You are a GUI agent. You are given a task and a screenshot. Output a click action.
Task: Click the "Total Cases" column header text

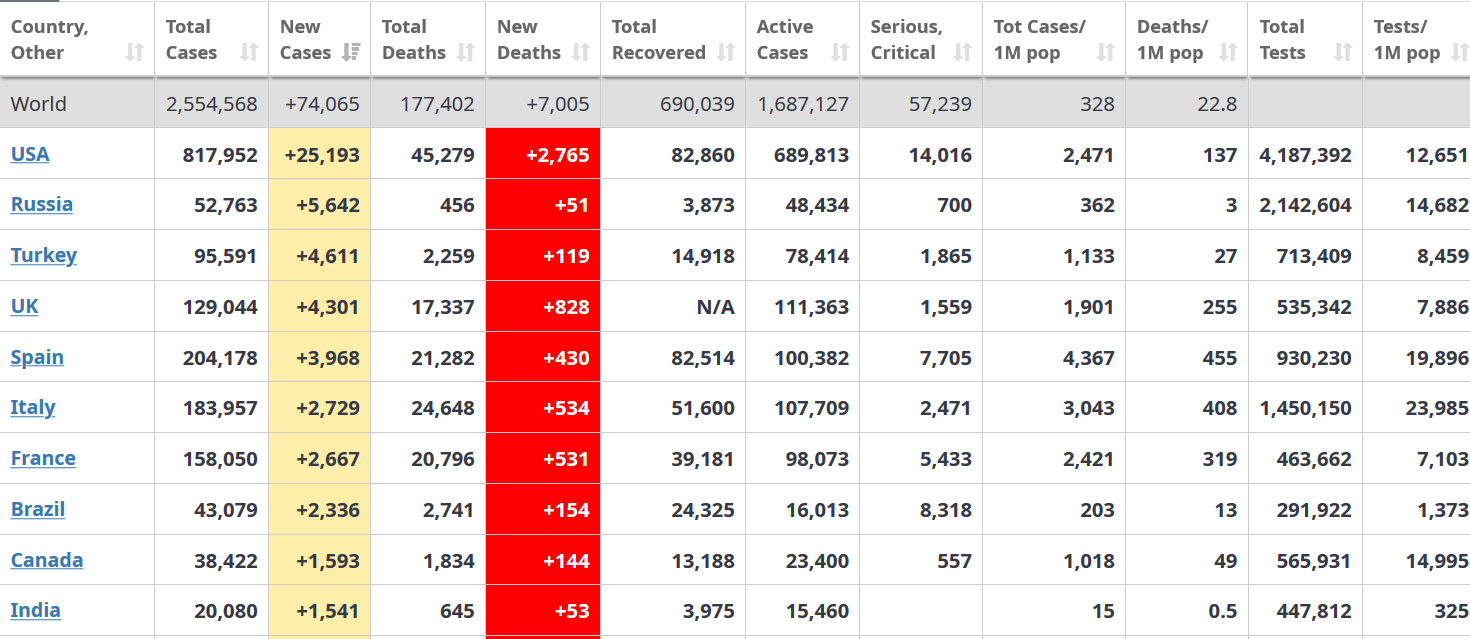click(x=191, y=40)
